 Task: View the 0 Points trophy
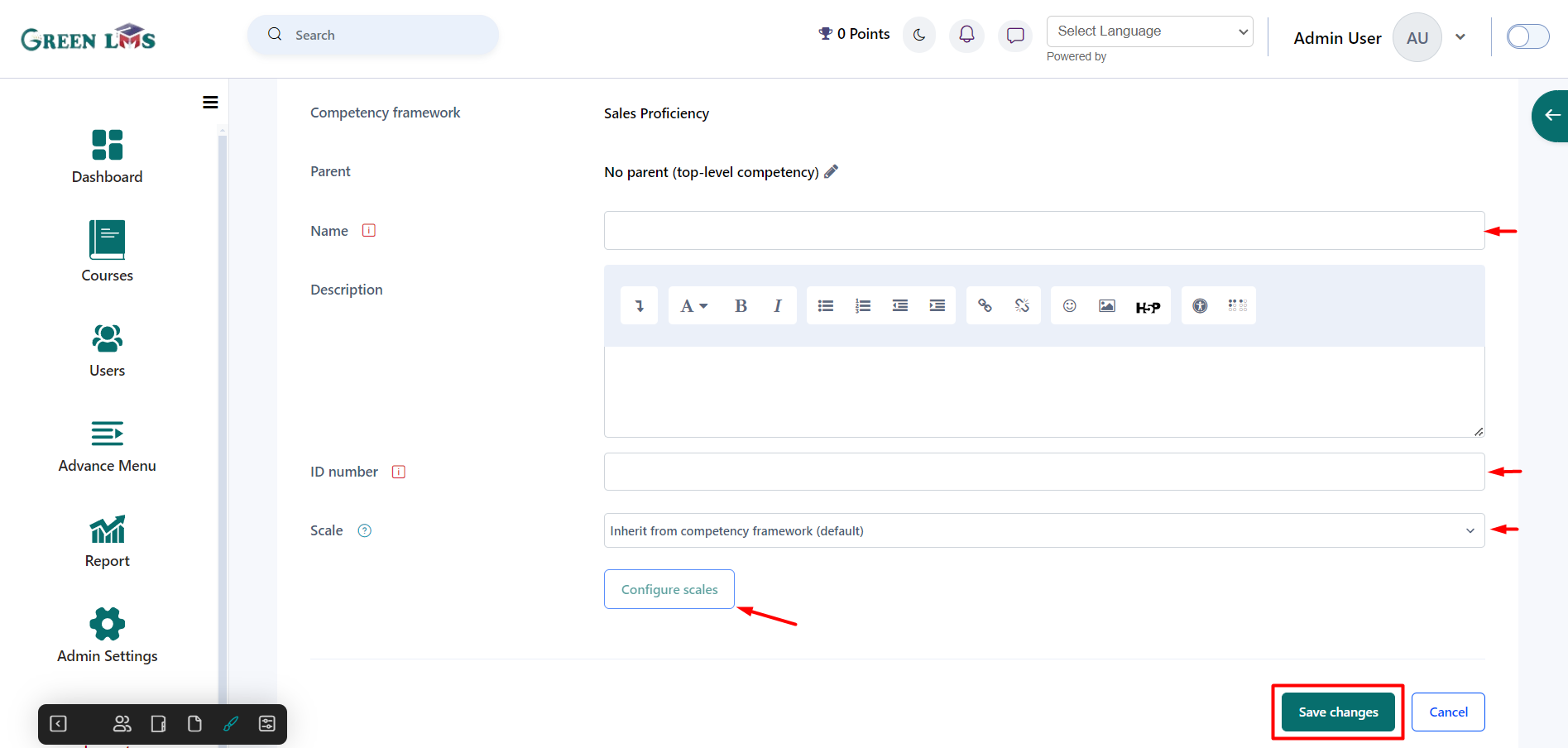(854, 34)
